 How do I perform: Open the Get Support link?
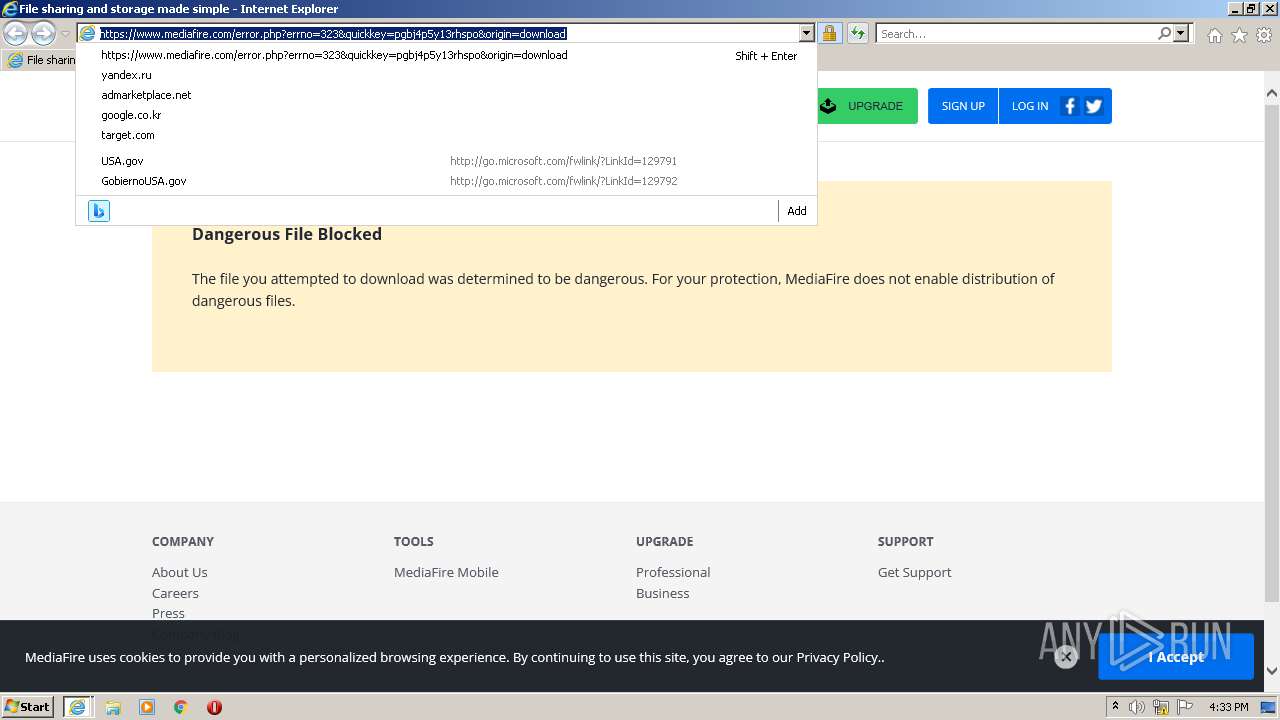click(x=915, y=572)
